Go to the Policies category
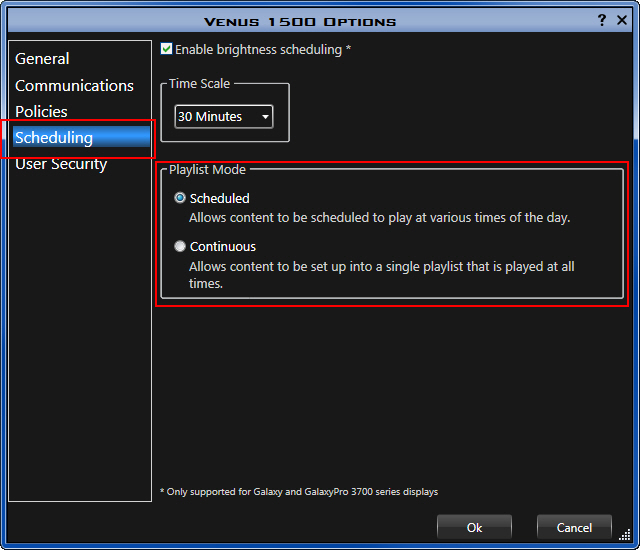 (41, 112)
